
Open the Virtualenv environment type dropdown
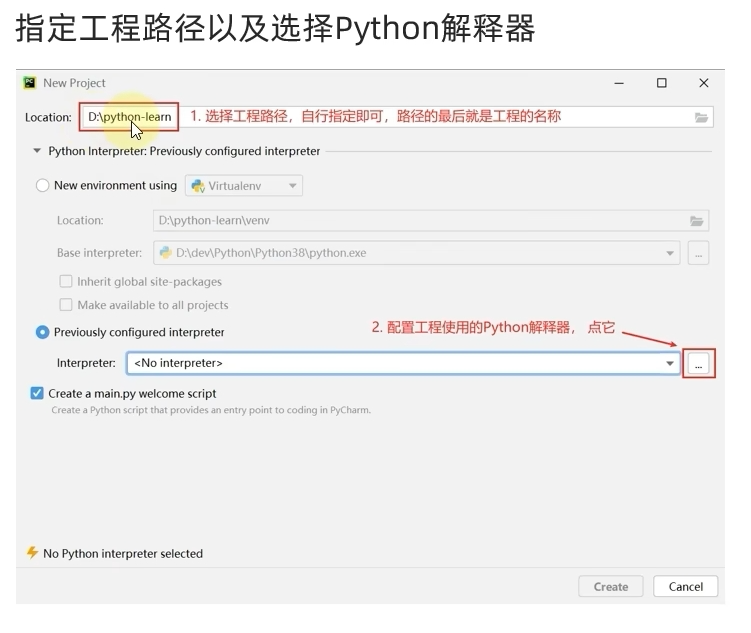click(244, 186)
